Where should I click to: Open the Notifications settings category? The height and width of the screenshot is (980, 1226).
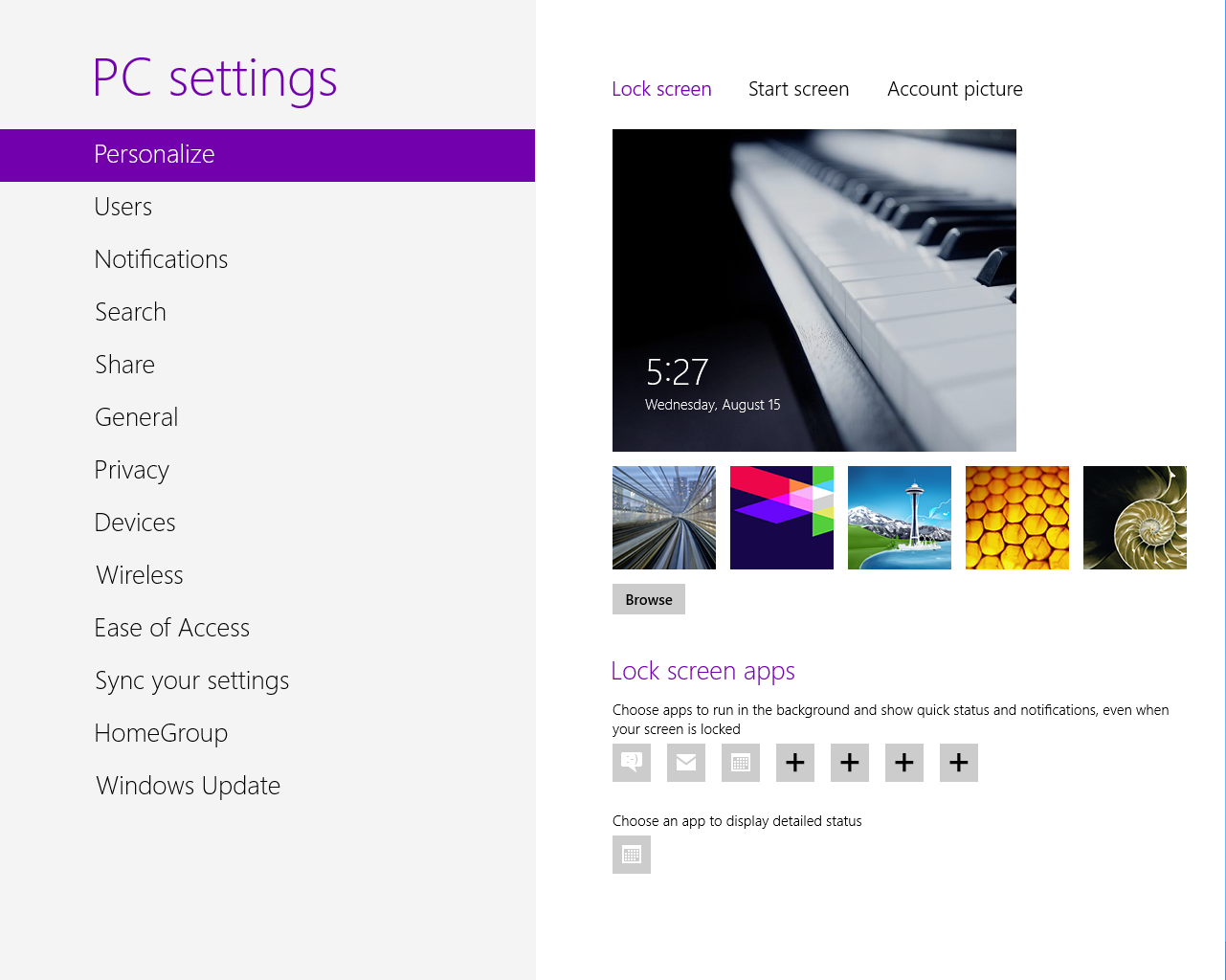[x=268, y=259]
